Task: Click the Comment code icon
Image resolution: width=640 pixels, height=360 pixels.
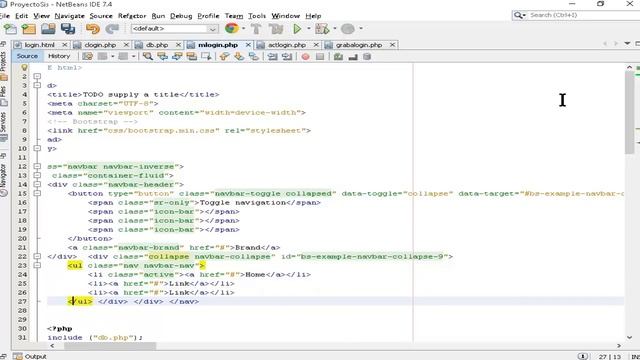Action: pyautogui.click(x=338, y=56)
